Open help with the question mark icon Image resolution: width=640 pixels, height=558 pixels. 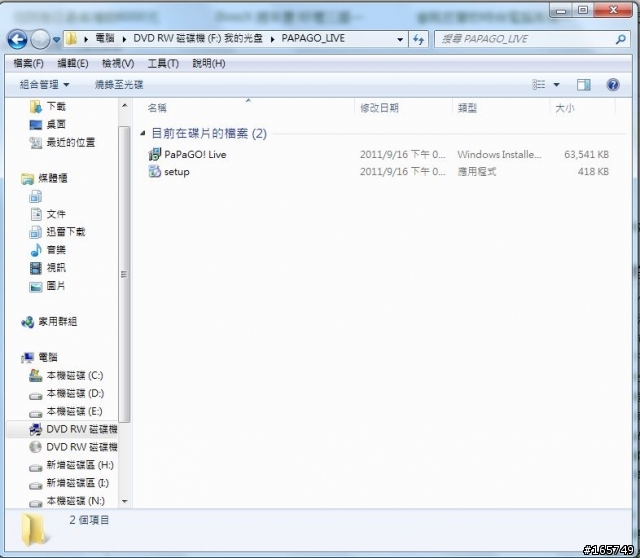point(613,84)
